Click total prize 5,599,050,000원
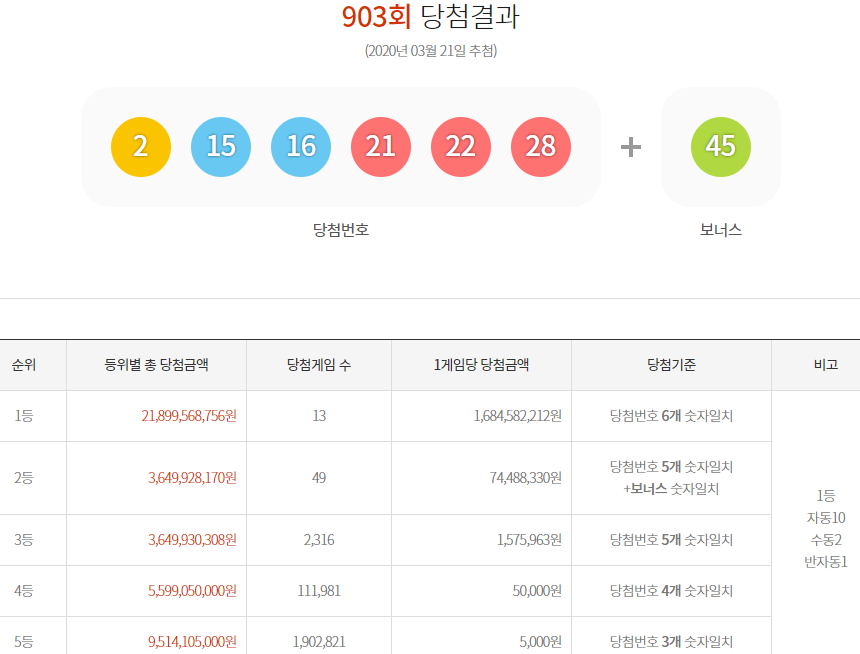This screenshot has width=860, height=654. tap(193, 591)
